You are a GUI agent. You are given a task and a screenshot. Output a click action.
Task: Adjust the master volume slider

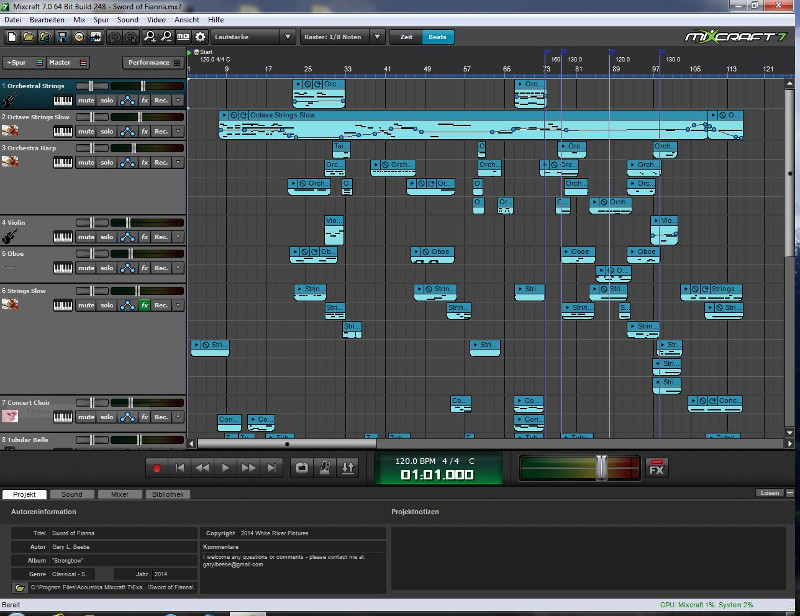(602, 467)
